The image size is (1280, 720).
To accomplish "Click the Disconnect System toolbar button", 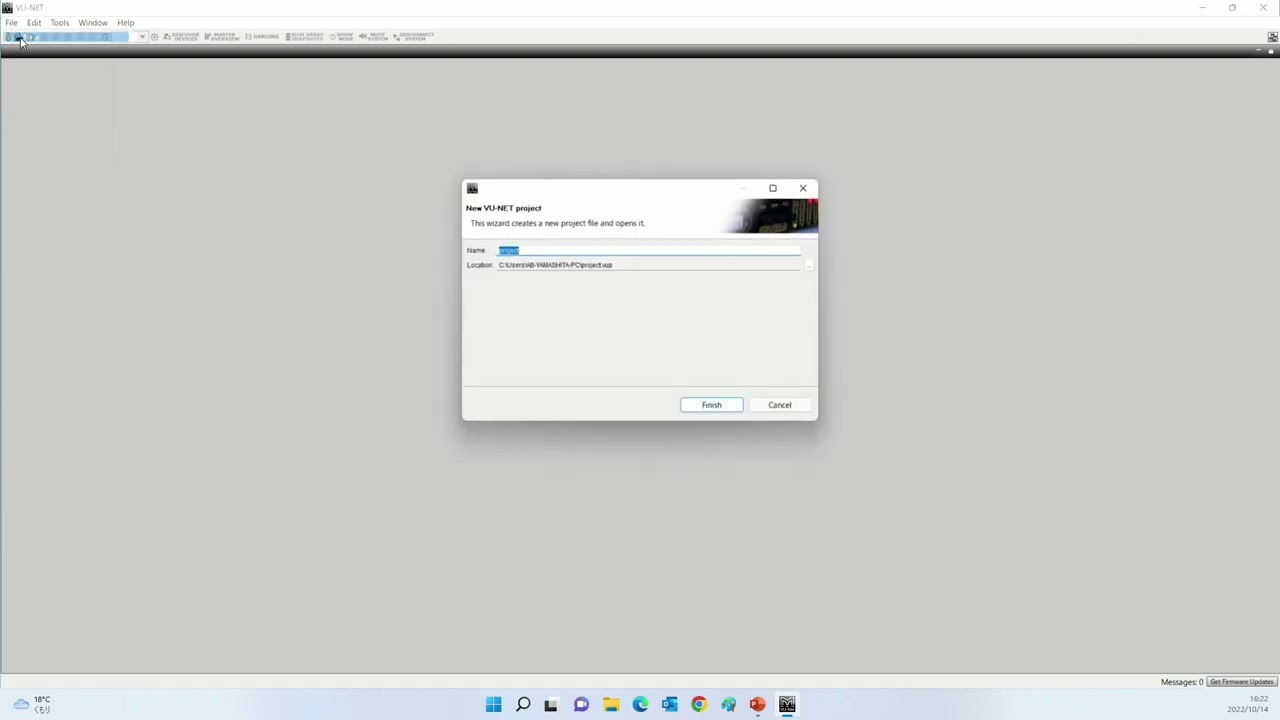I will point(414,36).
